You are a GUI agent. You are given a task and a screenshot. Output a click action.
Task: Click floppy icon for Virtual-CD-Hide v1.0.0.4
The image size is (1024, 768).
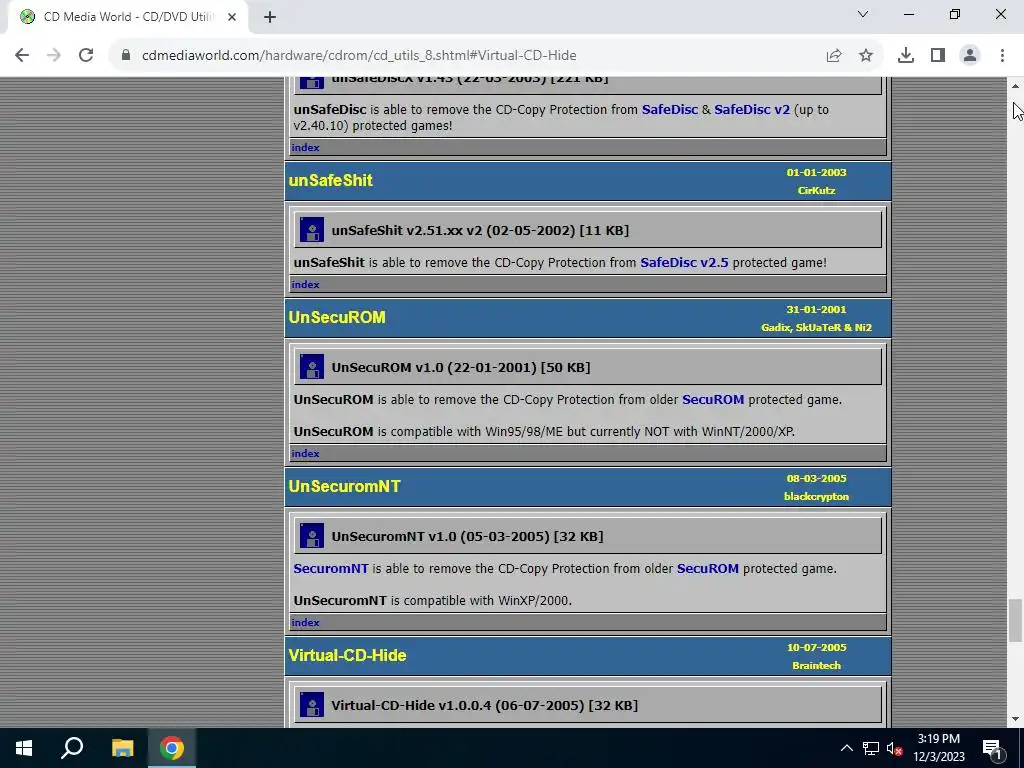coord(312,705)
